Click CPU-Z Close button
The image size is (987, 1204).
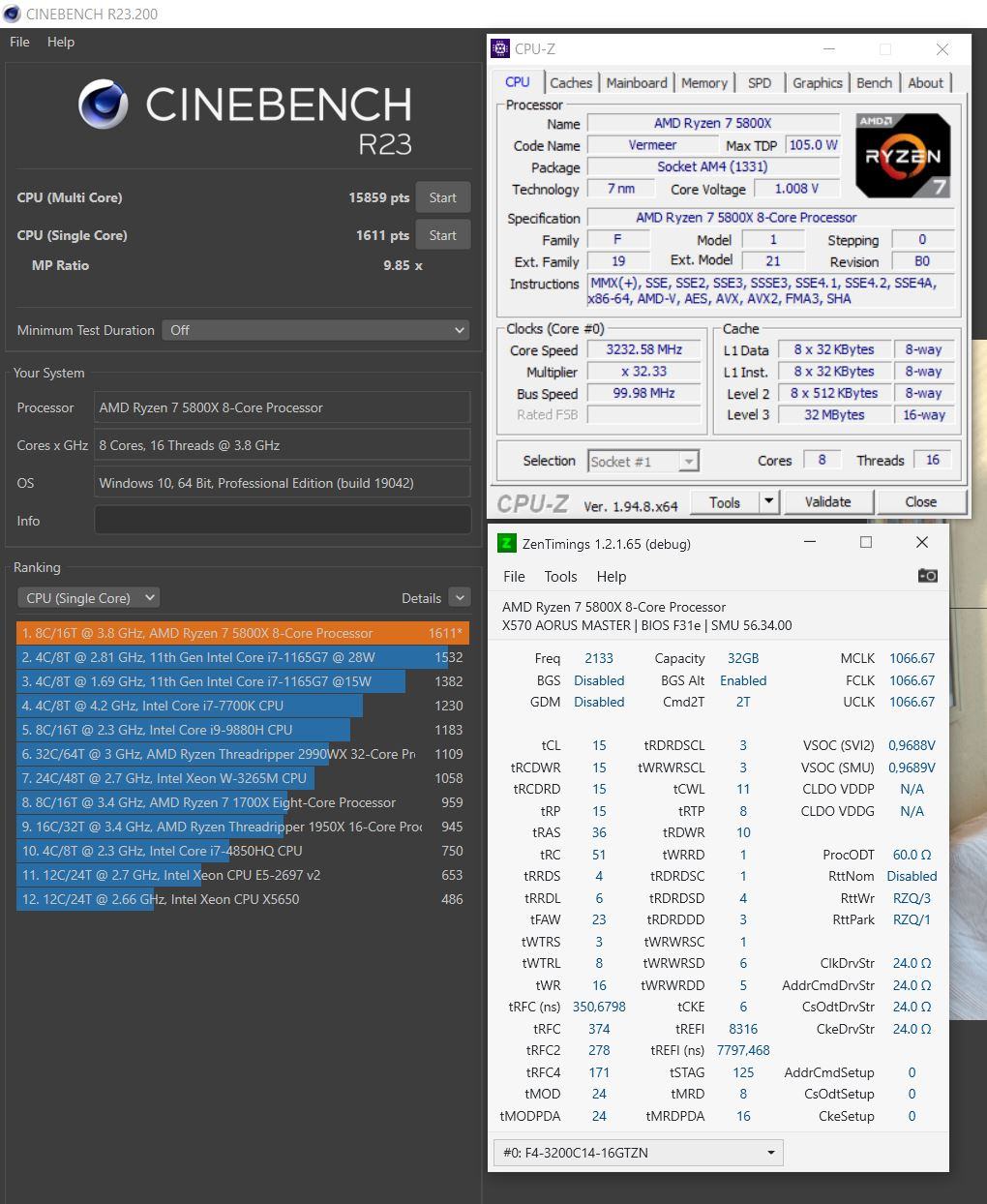pyautogui.click(x=921, y=502)
